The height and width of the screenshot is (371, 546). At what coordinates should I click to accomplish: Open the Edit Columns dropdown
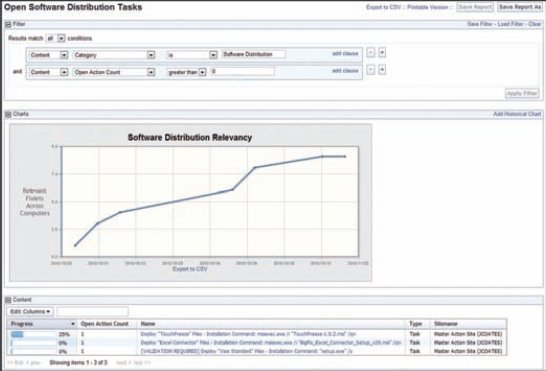pyautogui.click(x=30, y=311)
